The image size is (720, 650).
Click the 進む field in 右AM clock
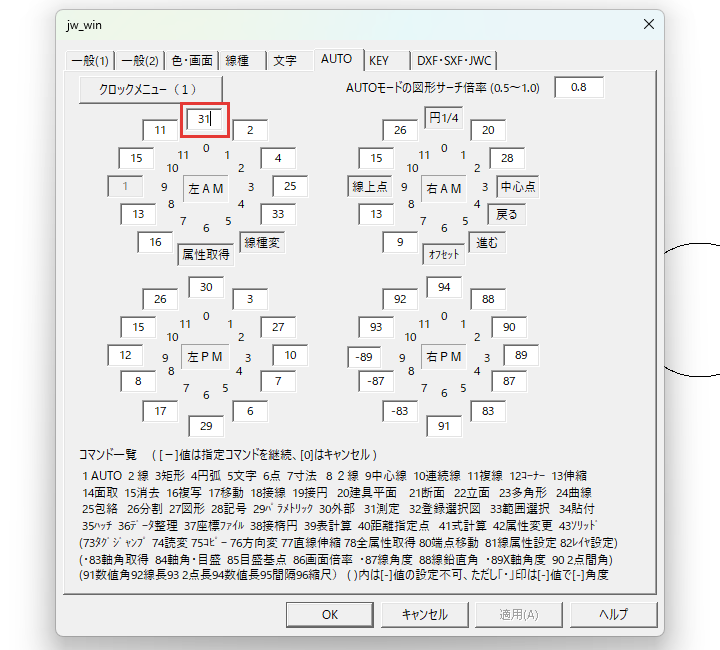coord(487,242)
